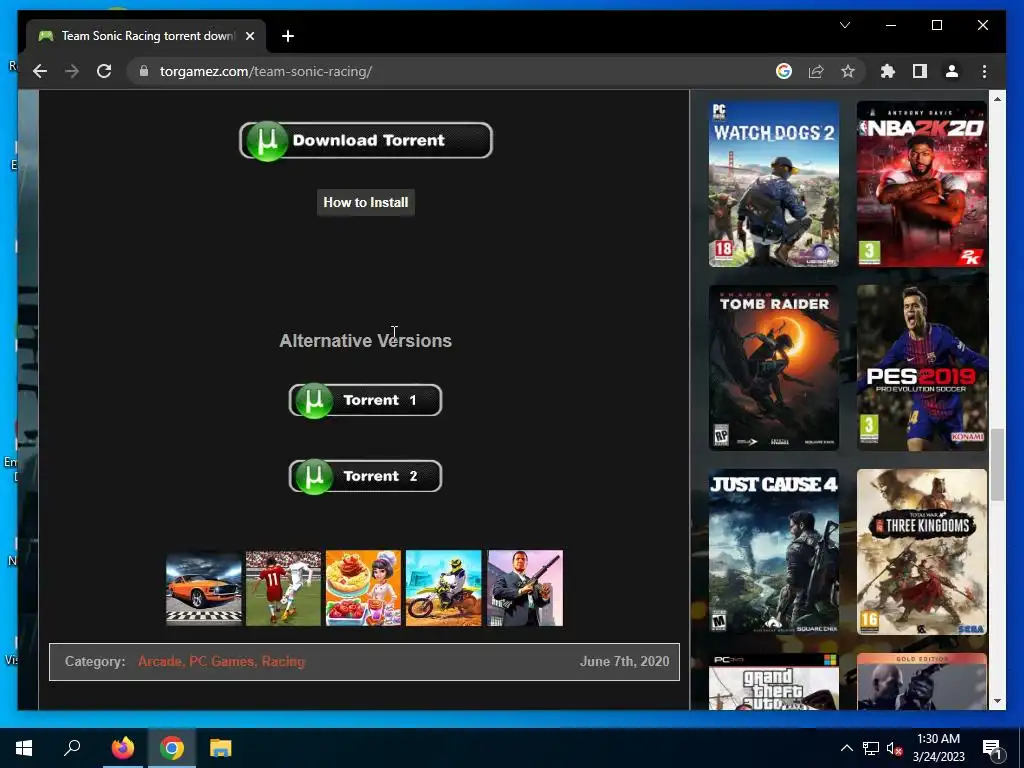The image size is (1024, 768).
Task: Close the Team Sonic Racing tab
Action: (x=249, y=36)
